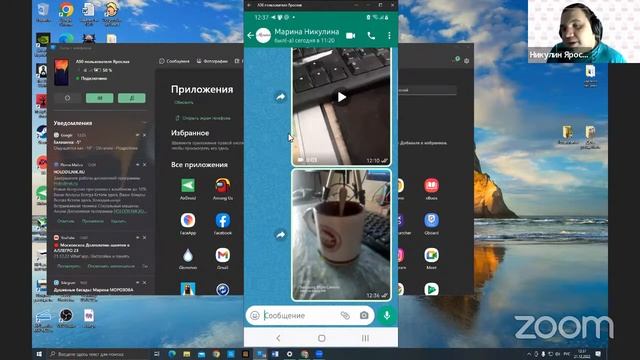
Task: Toggle the gray do-not-disturb button
Action: pos(67,98)
